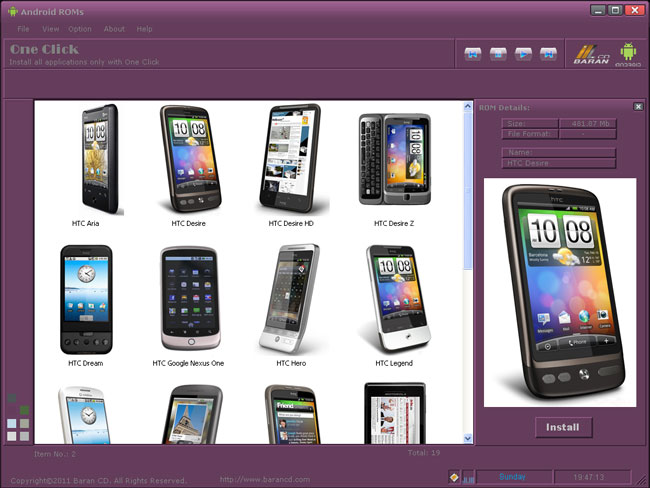Open the http://www.barancd.com link

coord(264,480)
